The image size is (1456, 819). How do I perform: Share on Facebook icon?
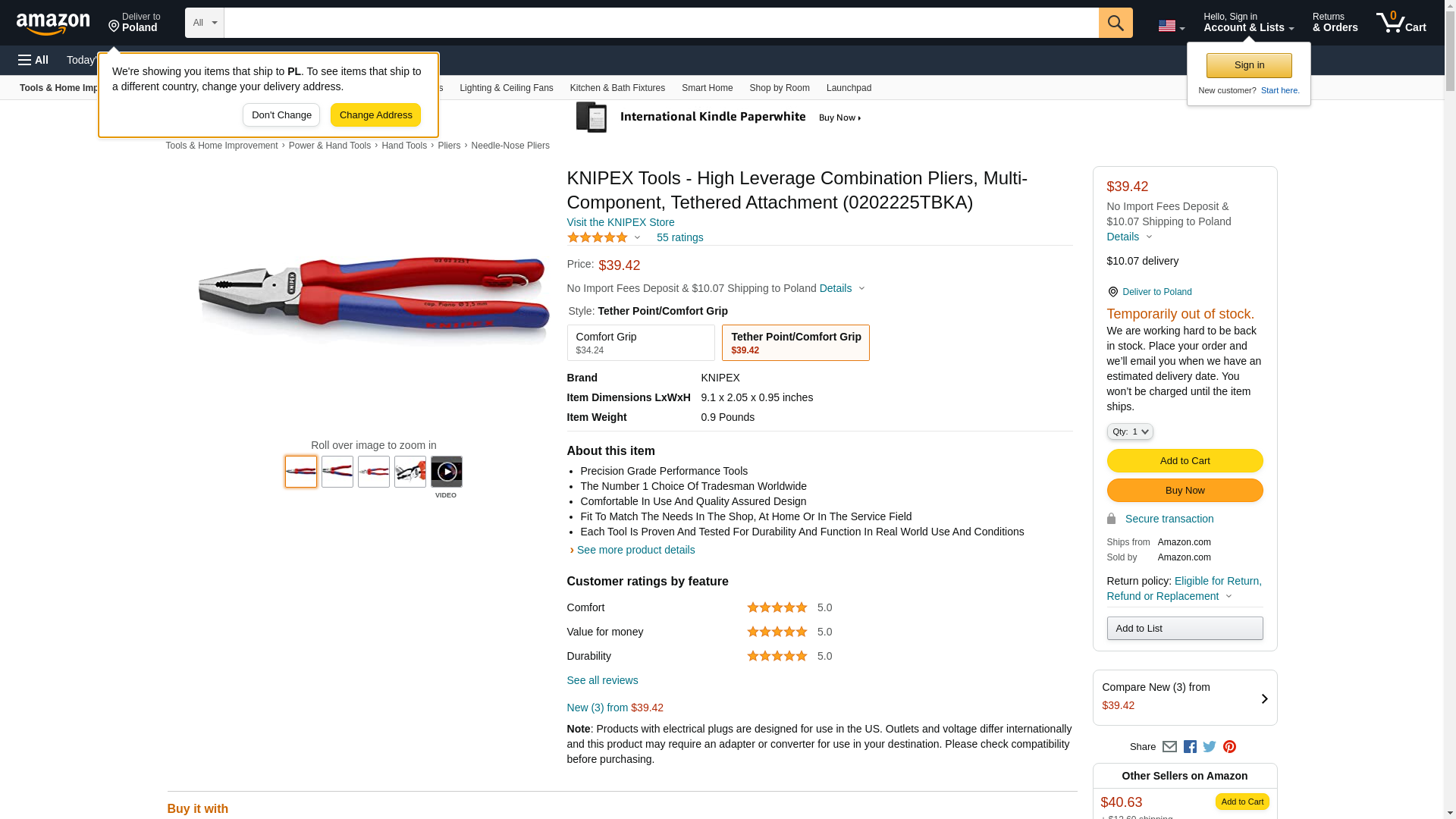tap(1190, 747)
